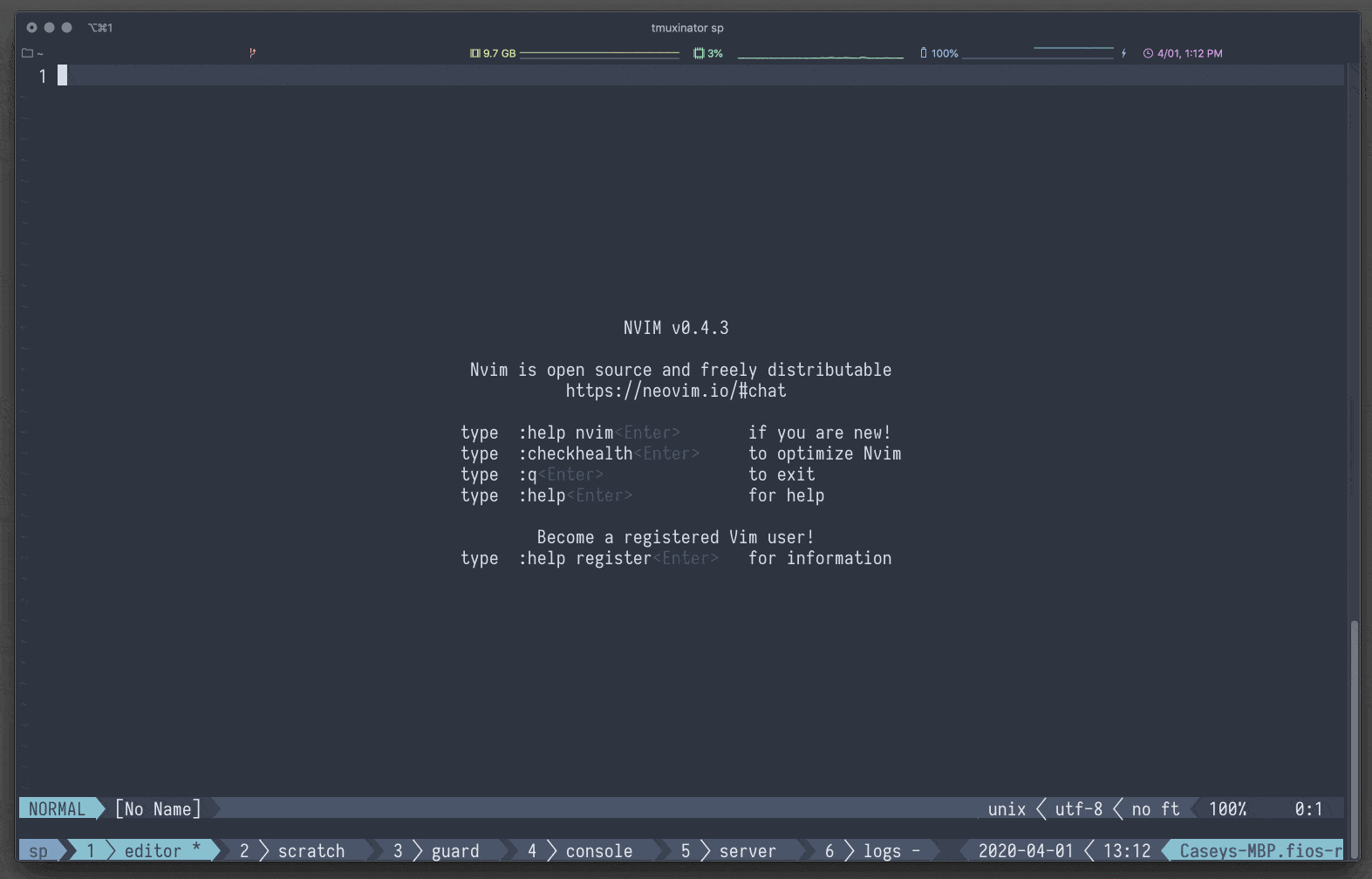Click the '100%' statusline scroll percentage
Screen dimensions: 1372x879
(x=1227, y=808)
